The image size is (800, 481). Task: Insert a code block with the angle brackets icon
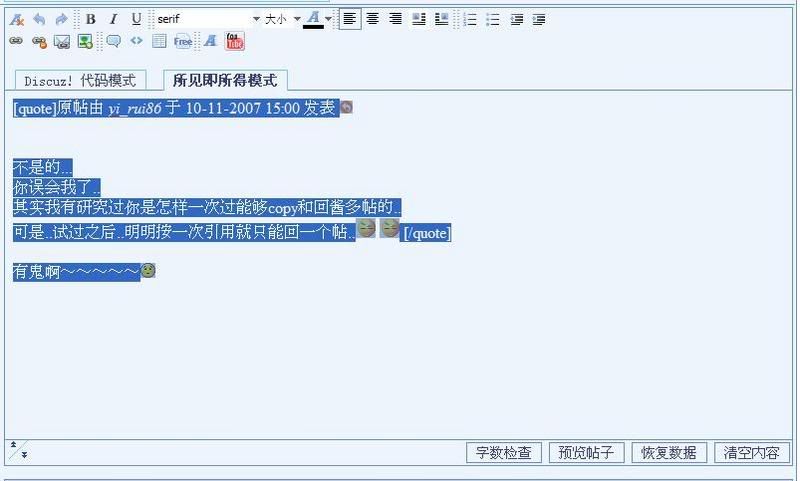point(136,41)
